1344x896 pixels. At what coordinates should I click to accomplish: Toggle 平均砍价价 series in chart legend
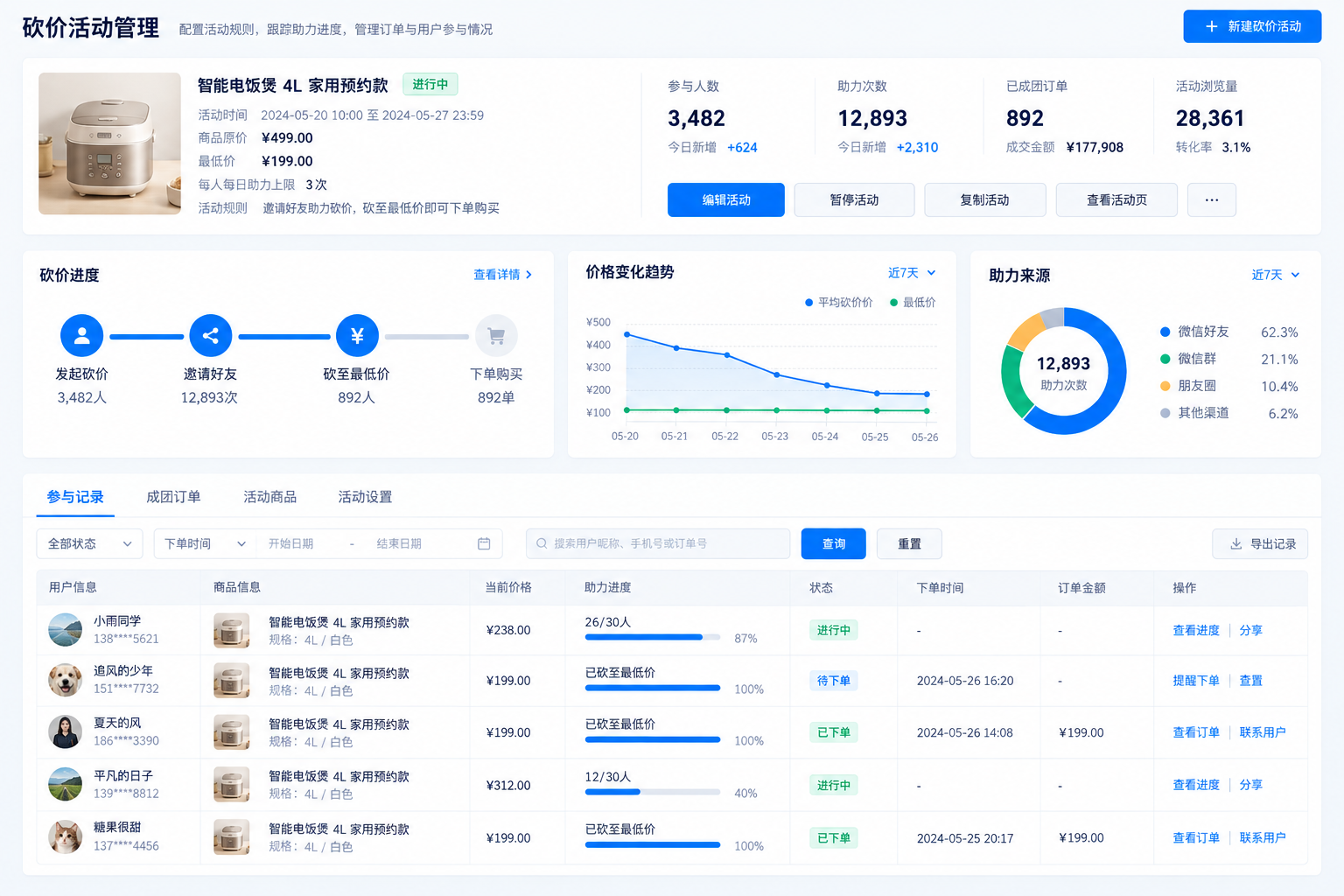pyautogui.click(x=838, y=303)
